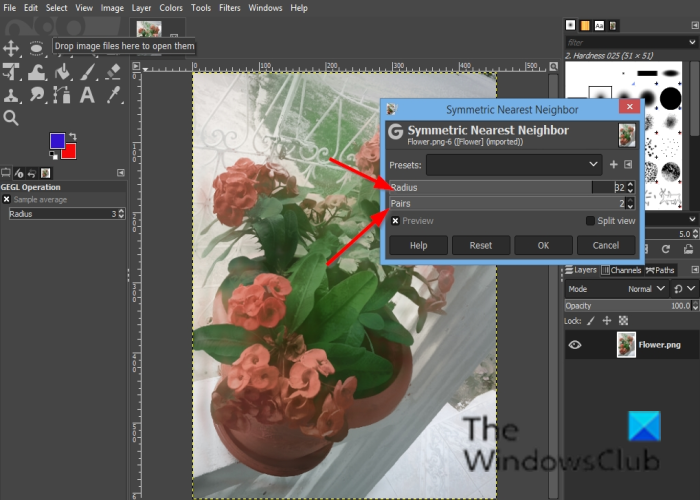Activate the Bucket Fill tool
The width and height of the screenshot is (700, 500).
coord(62,71)
